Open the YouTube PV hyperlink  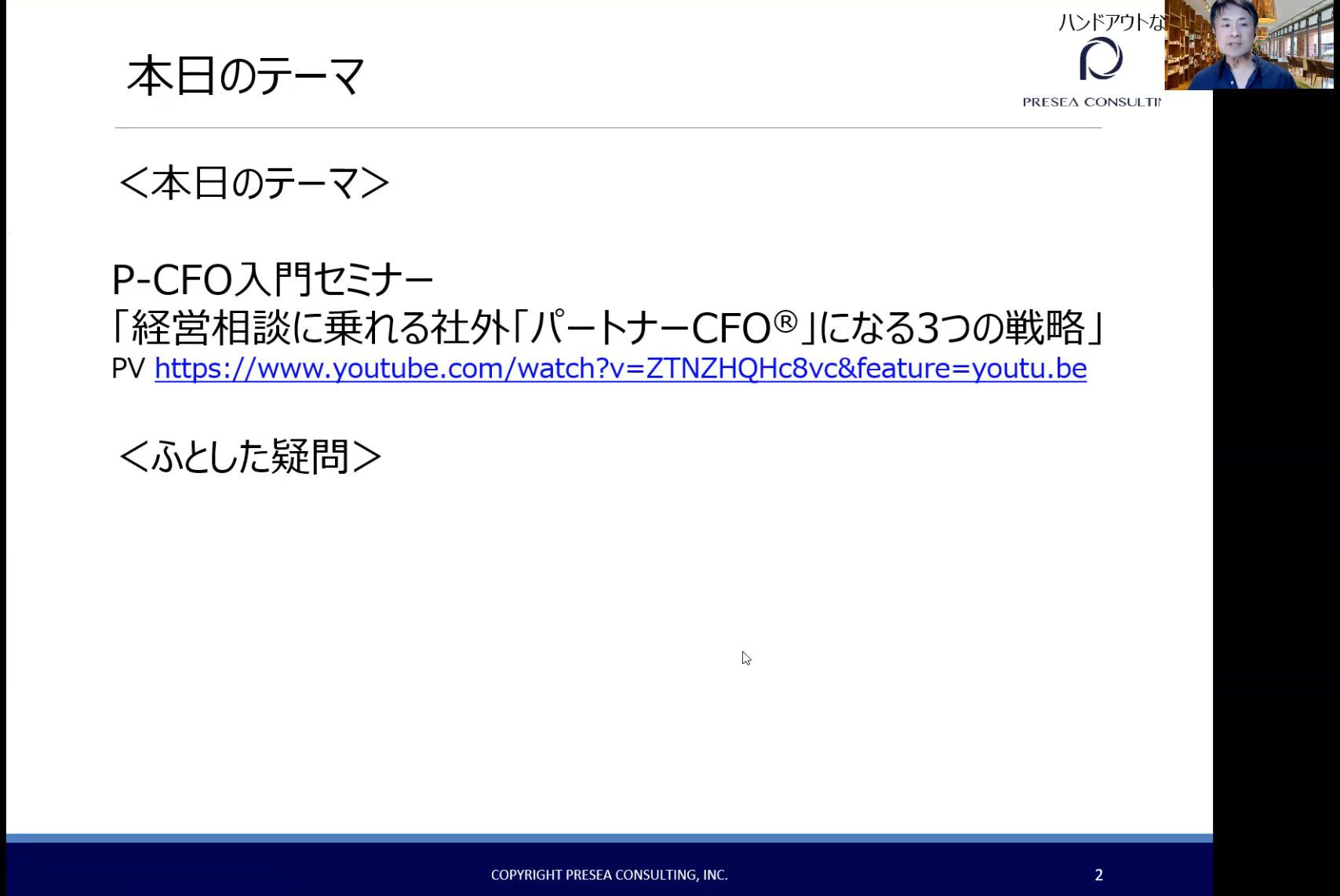pyautogui.click(x=620, y=369)
